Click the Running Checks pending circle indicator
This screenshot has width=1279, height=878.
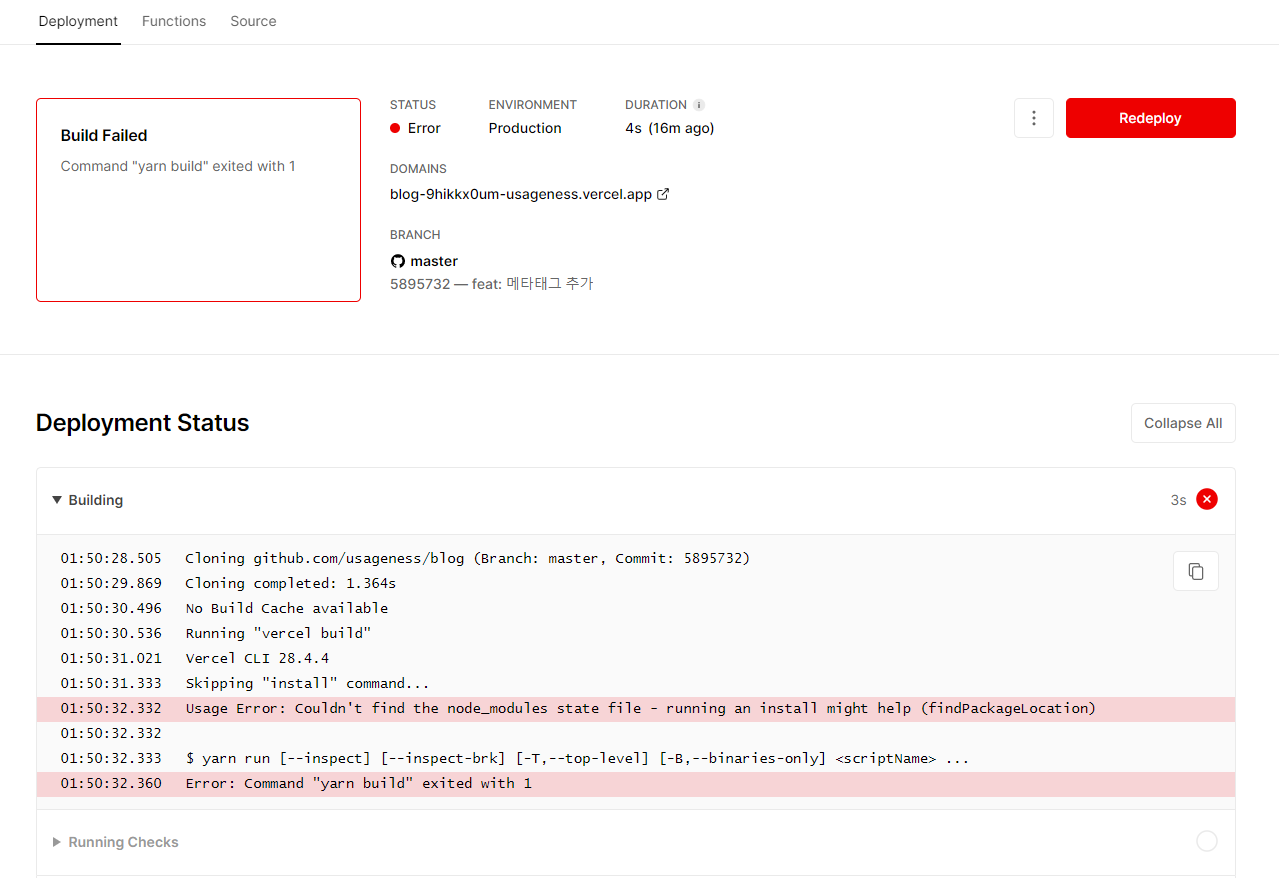point(1207,841)
